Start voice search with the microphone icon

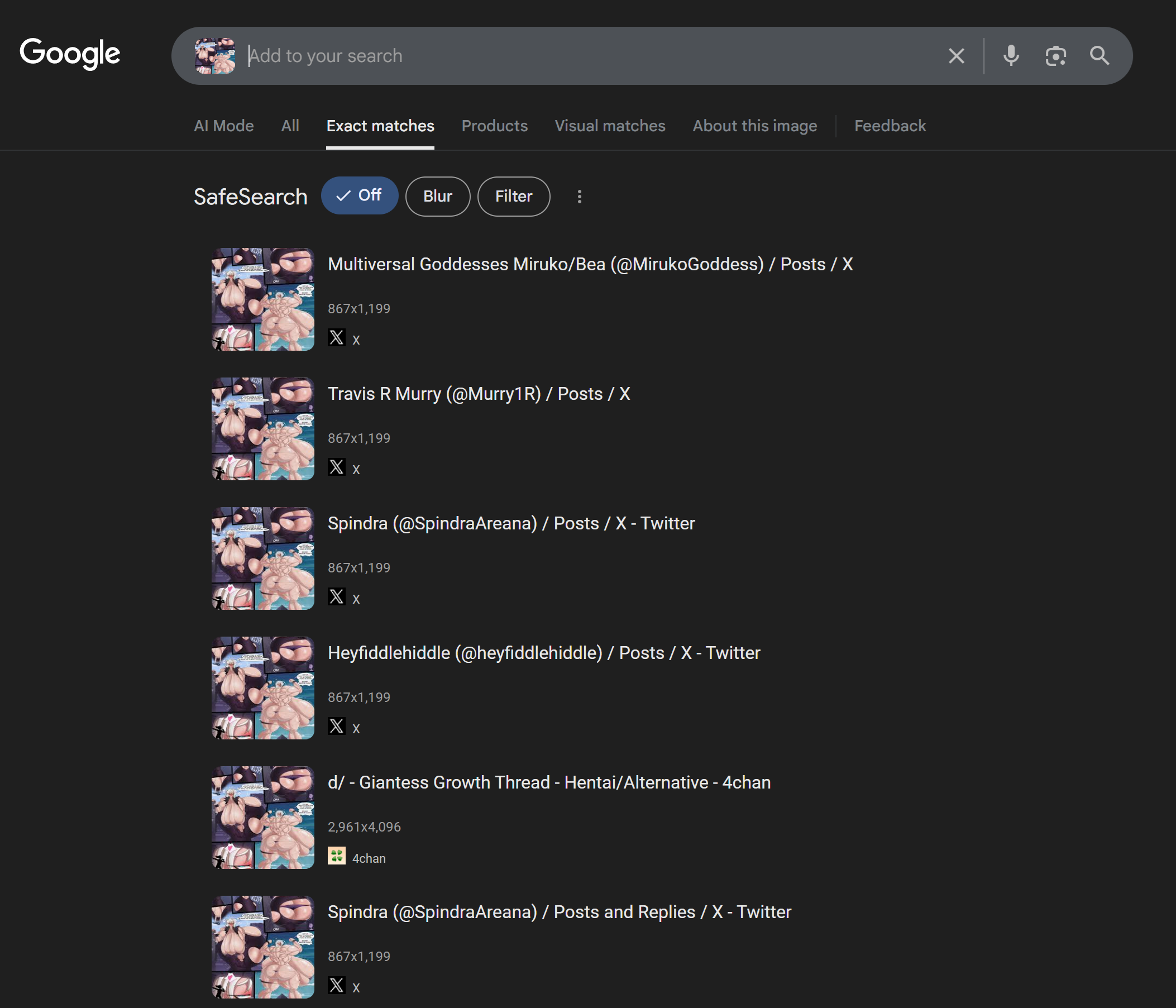pos(1011,56)
